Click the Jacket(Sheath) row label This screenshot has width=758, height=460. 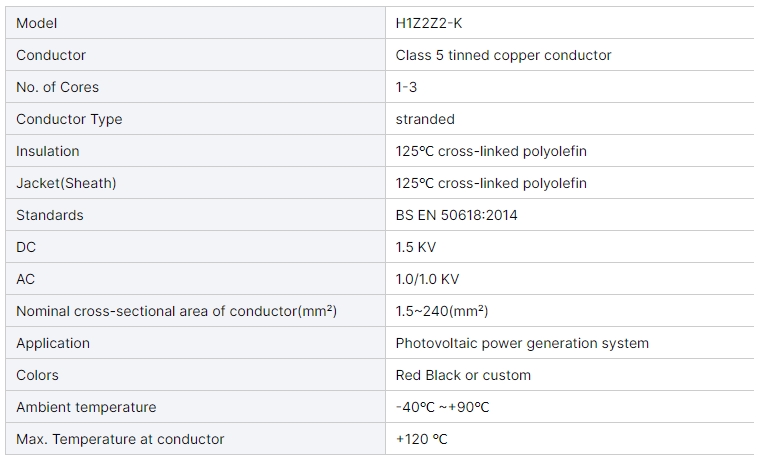[66, 183]
